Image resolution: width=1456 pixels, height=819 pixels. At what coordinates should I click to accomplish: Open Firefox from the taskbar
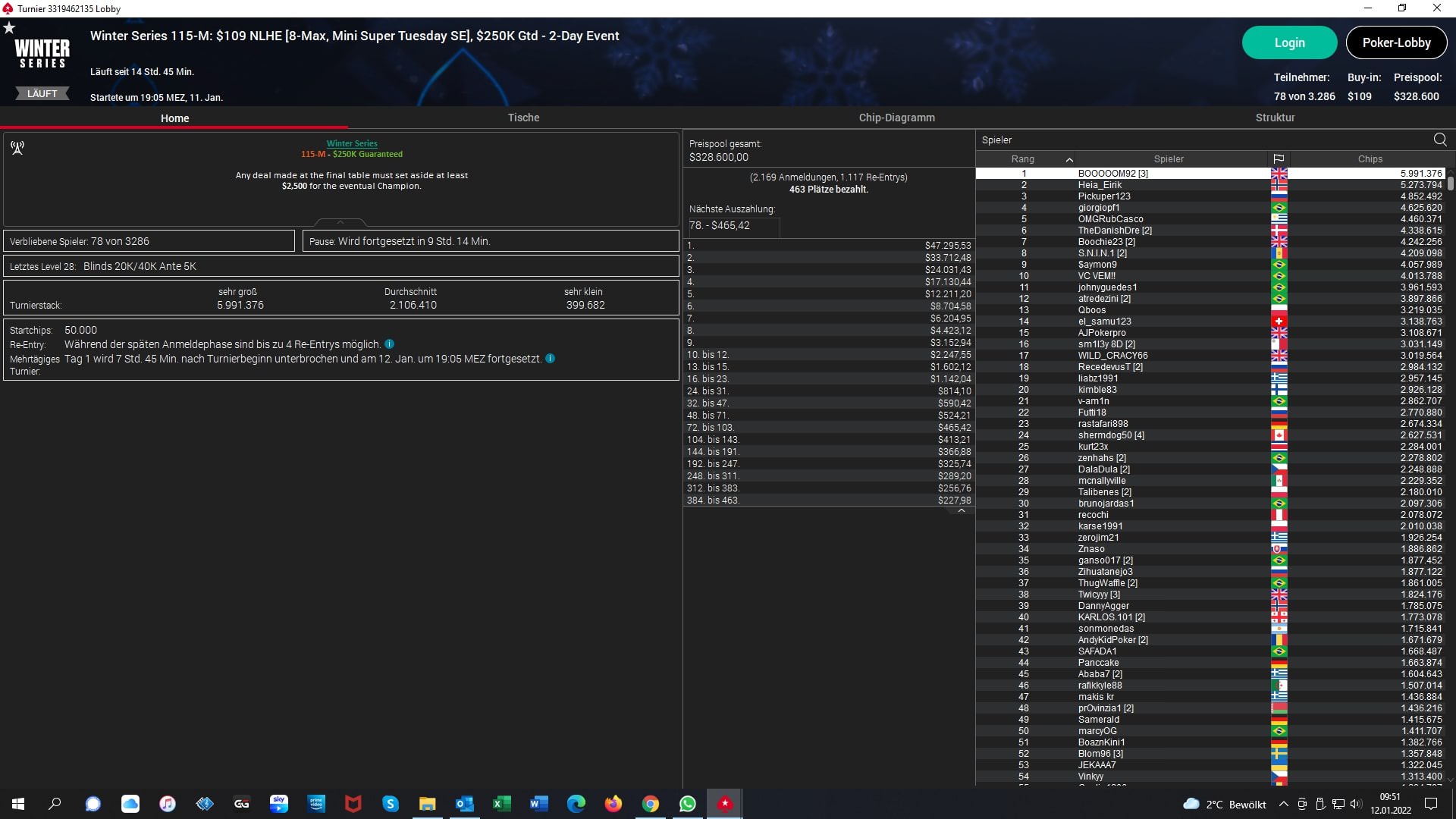(613, 804)
